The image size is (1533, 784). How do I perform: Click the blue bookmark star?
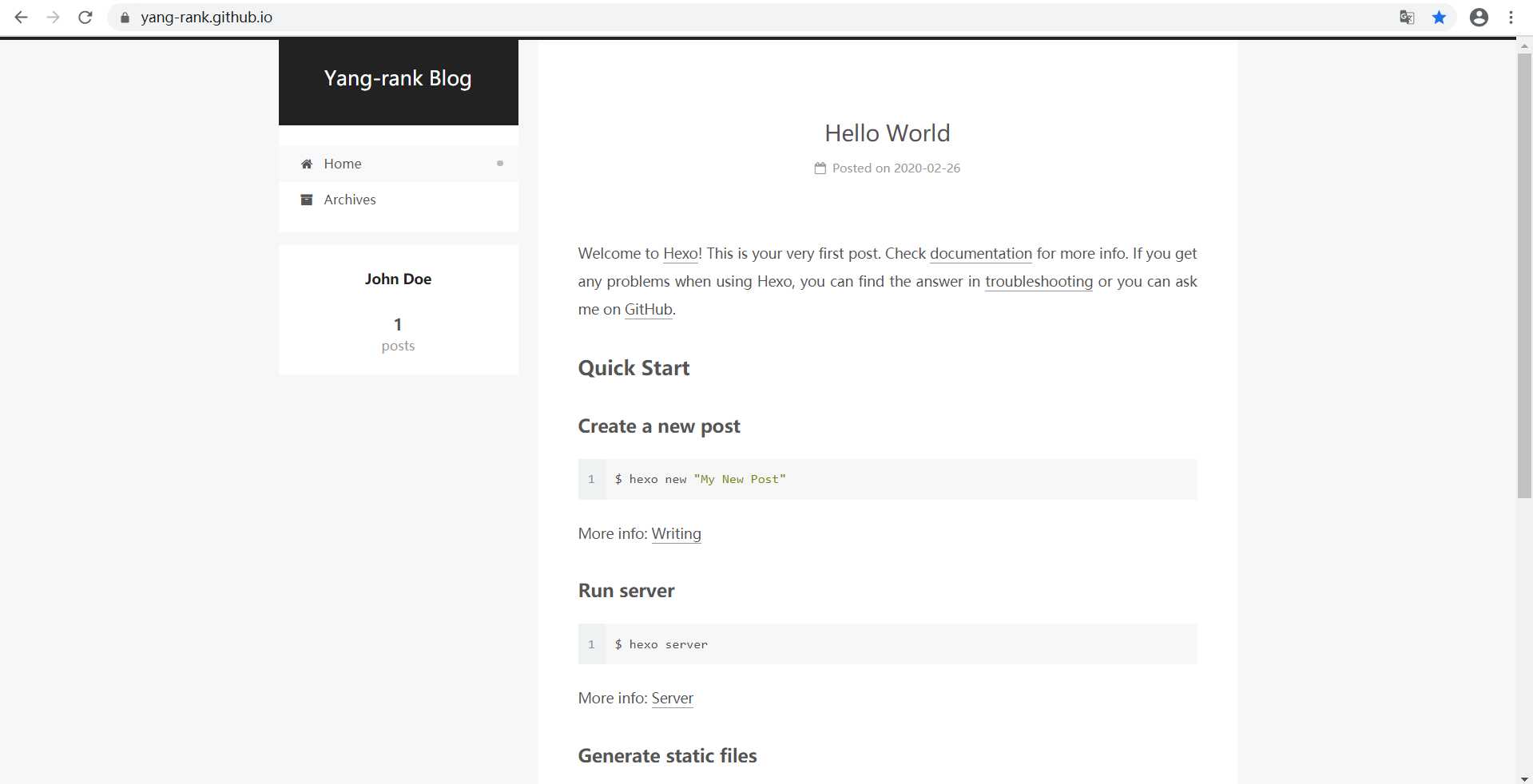(x=1439, y=17)
